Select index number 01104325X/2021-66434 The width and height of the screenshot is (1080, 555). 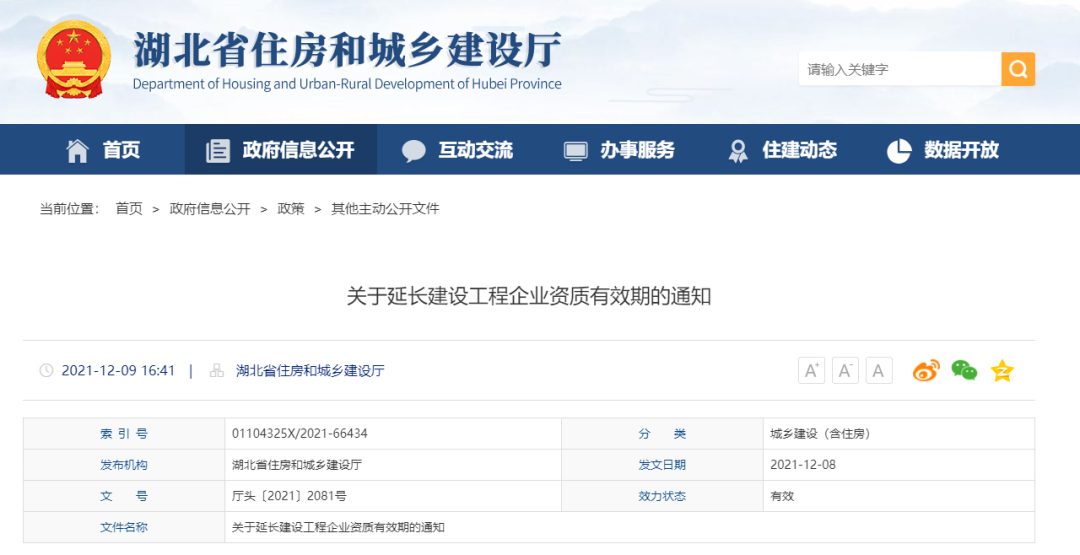pos(300,434)
